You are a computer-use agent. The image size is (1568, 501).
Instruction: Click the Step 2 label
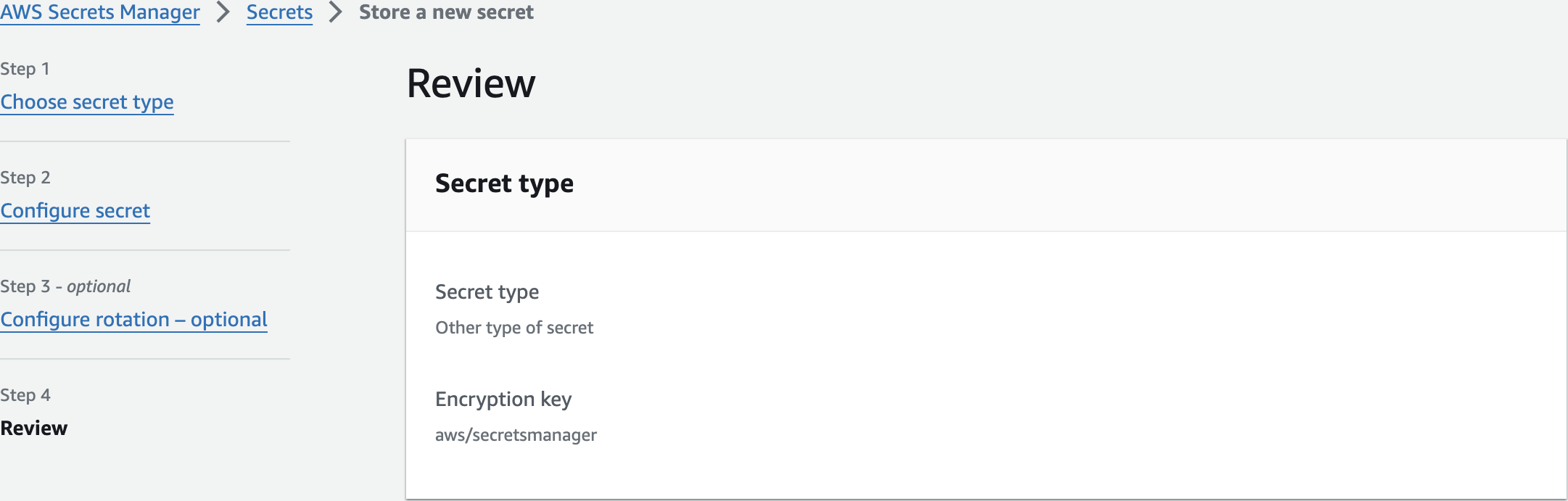point(25,178)
